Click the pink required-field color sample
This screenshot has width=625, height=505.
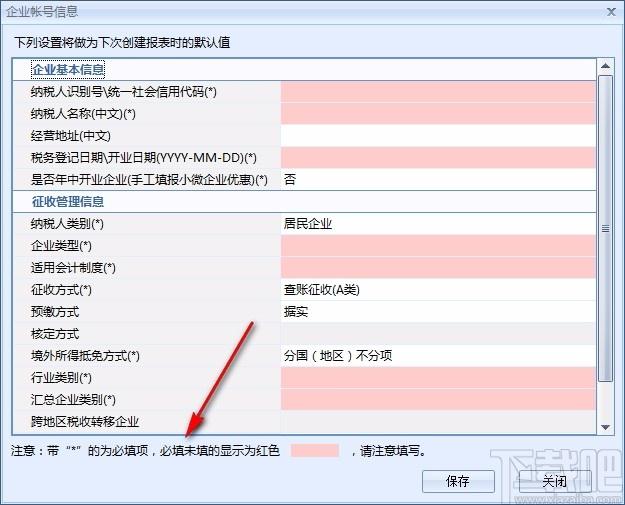pyautogui.click(x=315, y=450)
